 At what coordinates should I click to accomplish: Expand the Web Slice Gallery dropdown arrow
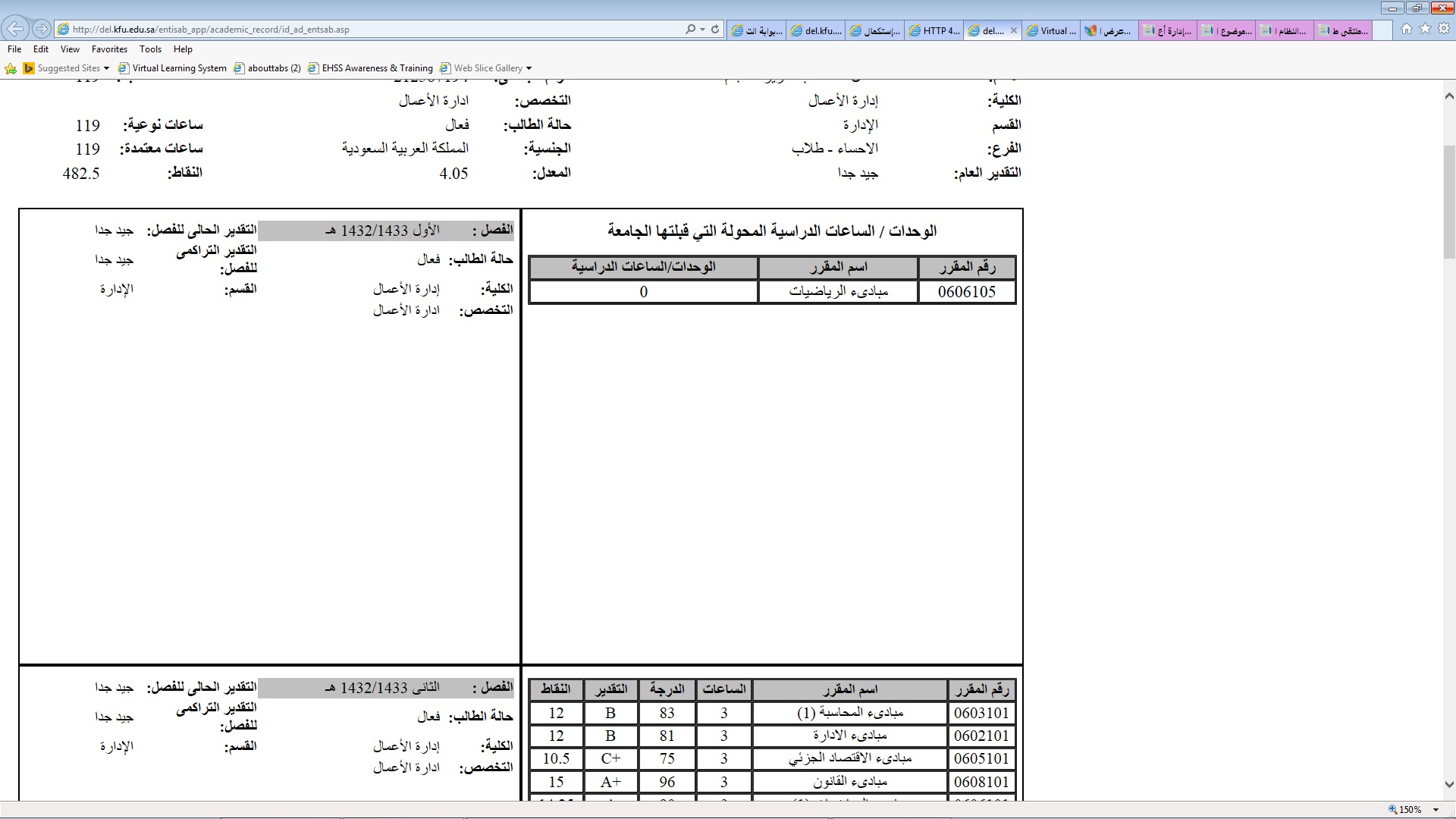[529, 68]
